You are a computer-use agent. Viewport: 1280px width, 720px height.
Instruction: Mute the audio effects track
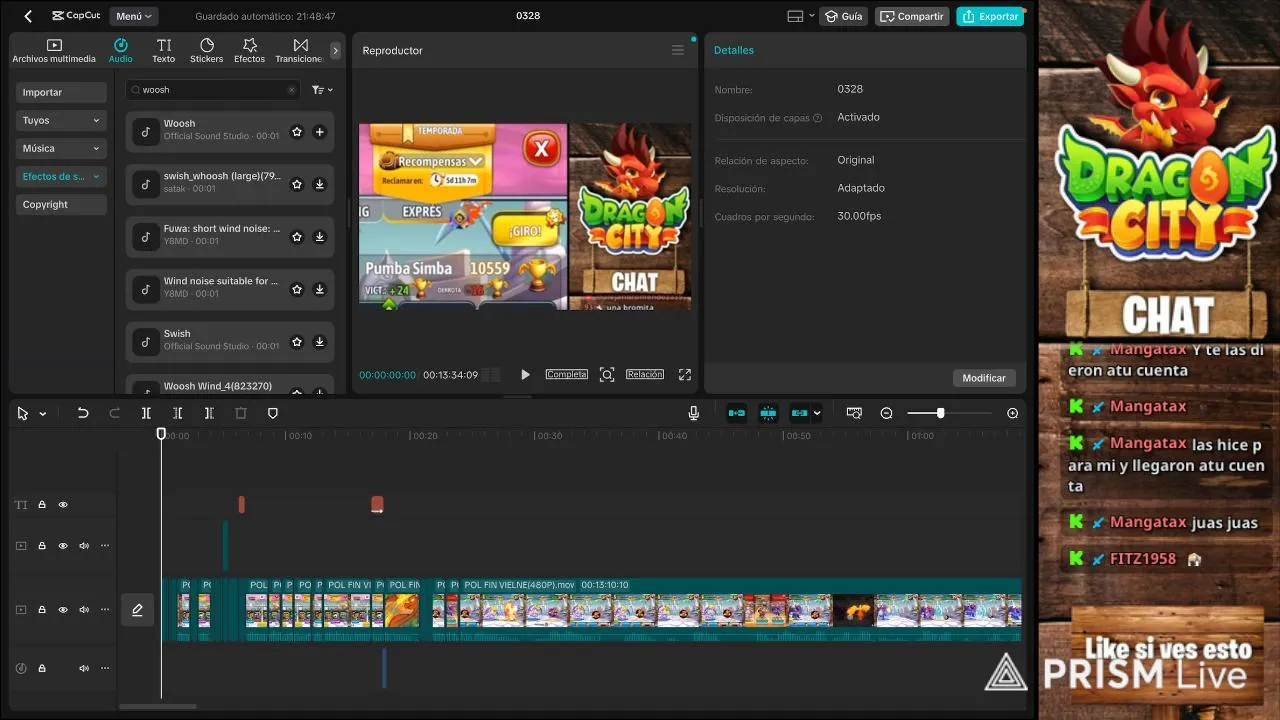tap(84, 668)
